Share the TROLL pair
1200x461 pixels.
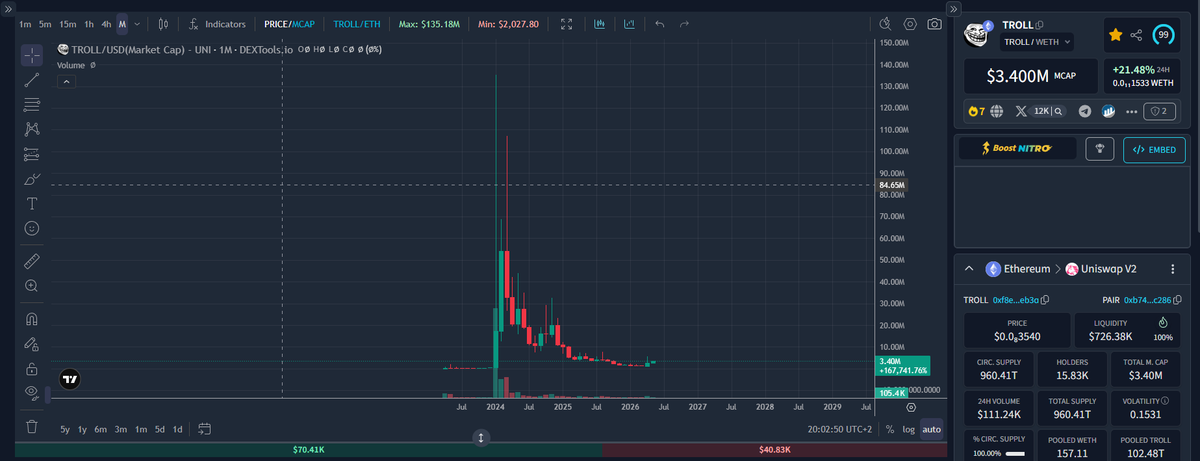1138,35
